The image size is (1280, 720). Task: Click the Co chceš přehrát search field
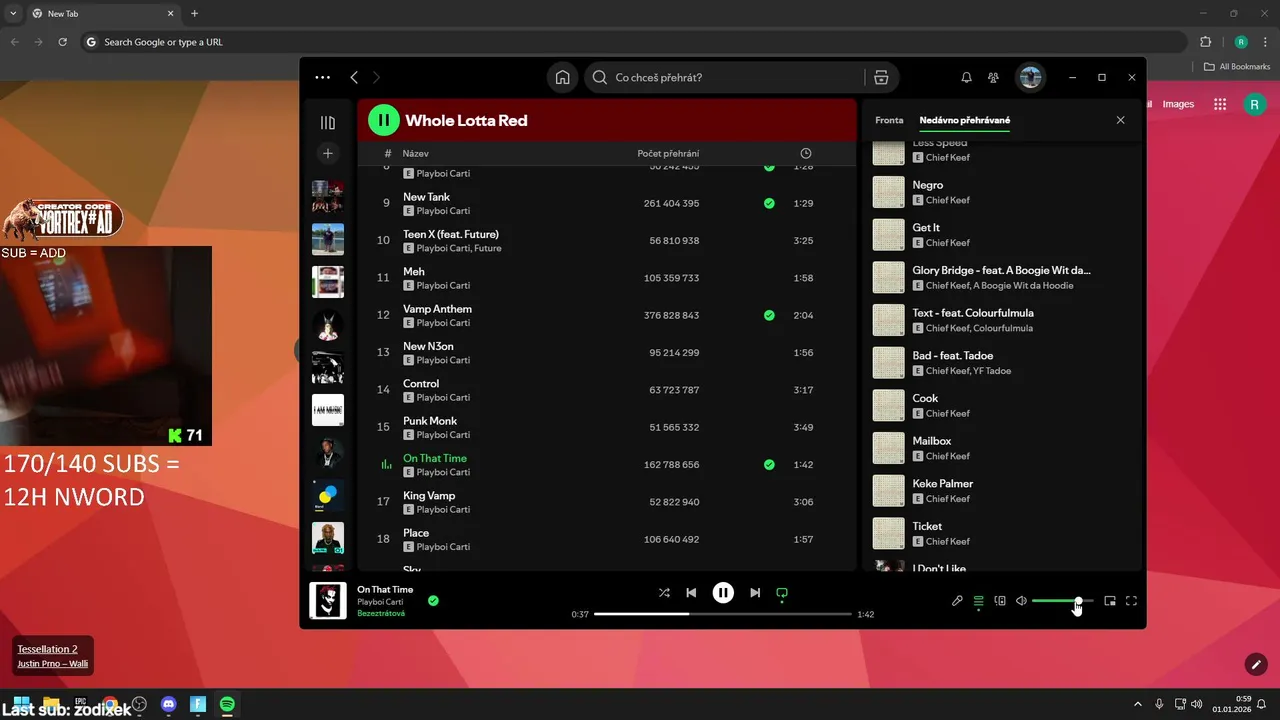(725, 77)
